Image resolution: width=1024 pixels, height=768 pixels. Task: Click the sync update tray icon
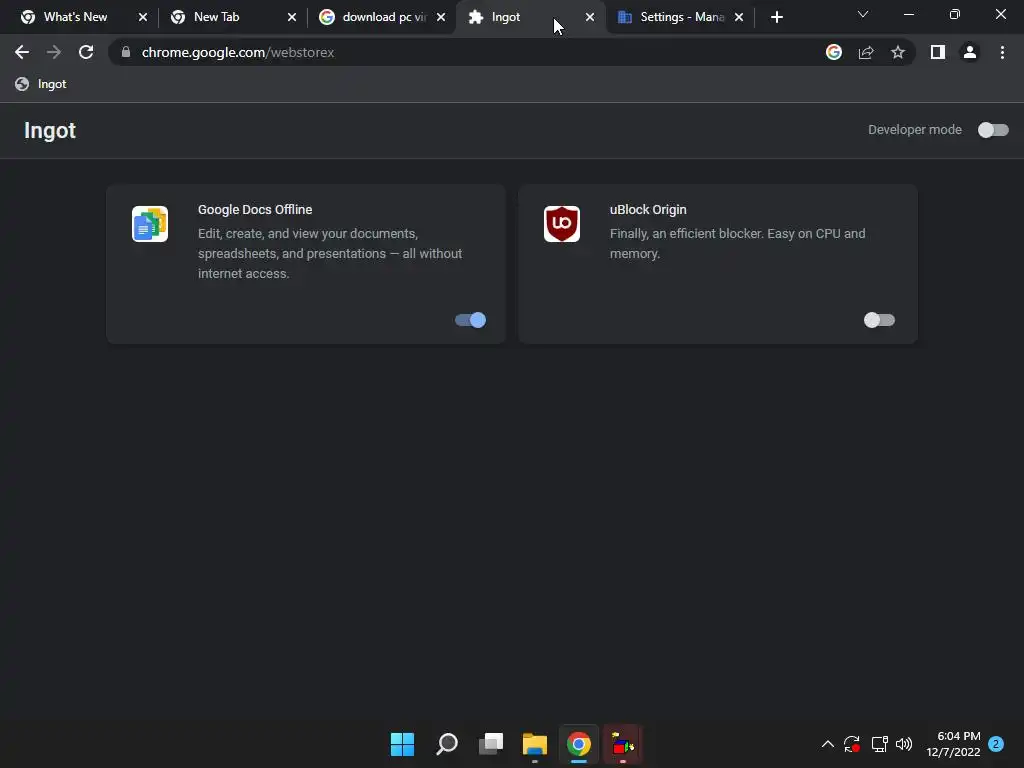[852, 744]
